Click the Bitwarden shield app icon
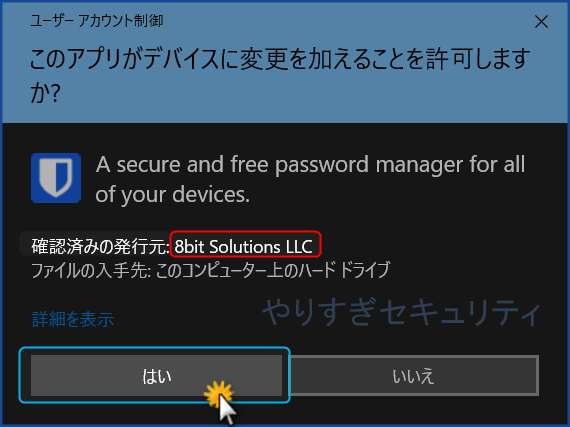Viewport: 570px width, 427px height. (x=56, y=178)
